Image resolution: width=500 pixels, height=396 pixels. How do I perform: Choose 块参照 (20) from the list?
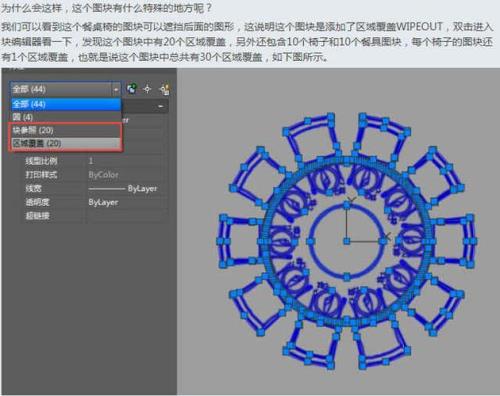[x=66, y=130]
